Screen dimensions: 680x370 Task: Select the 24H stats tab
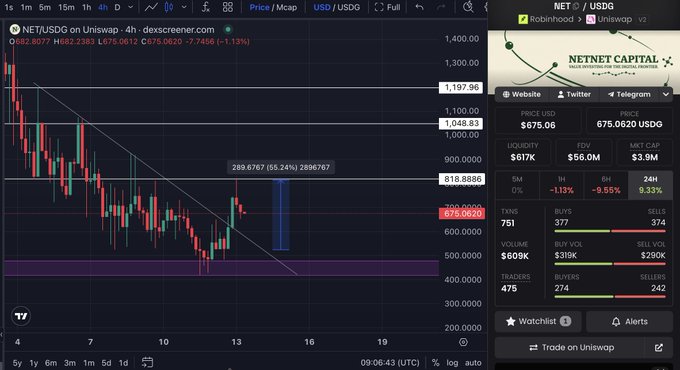[651, 185]
